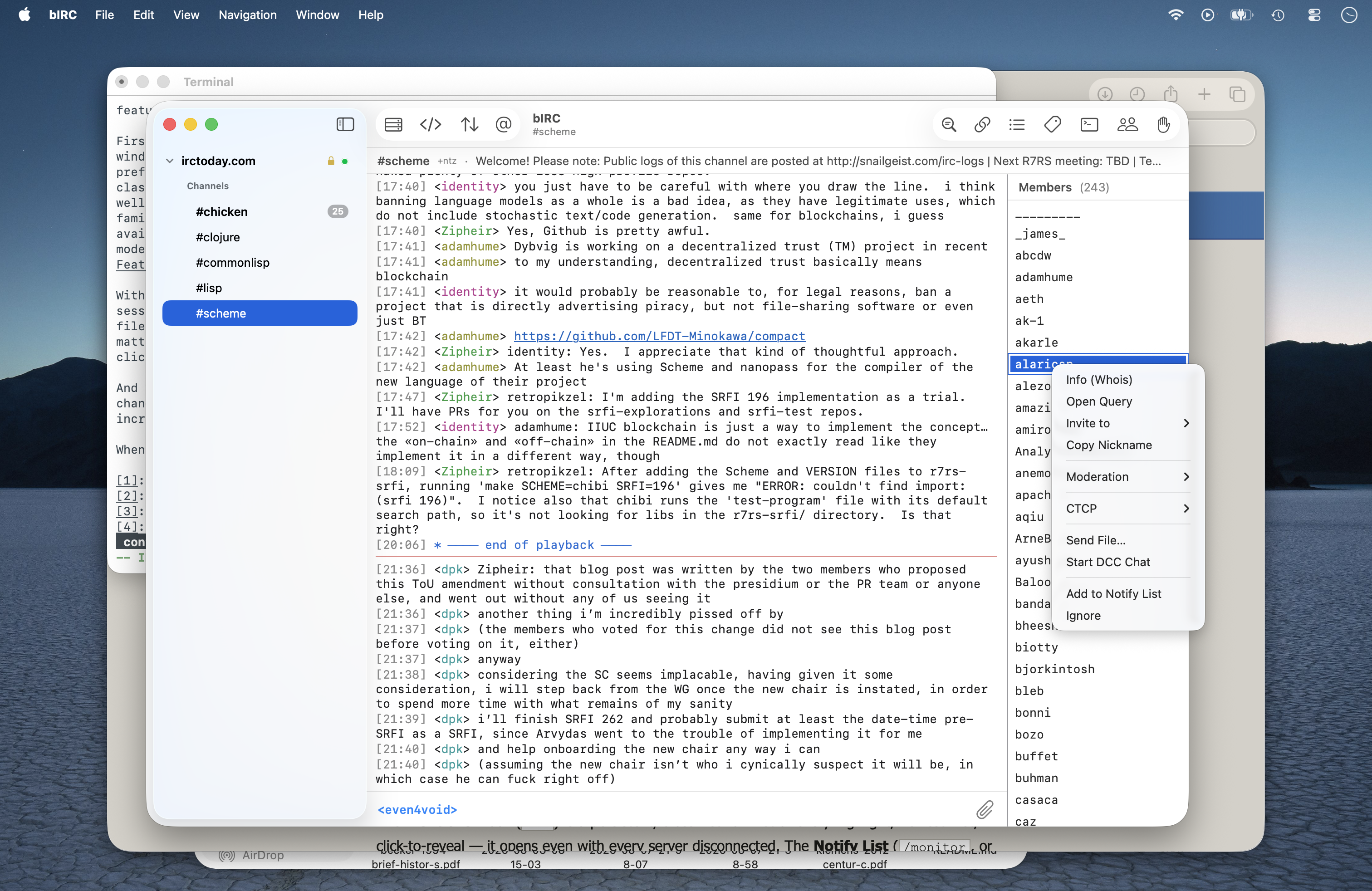Open the View menu
Viewport: 1372px width, 891px height.
pyautogui.click(x=186, y=15)
